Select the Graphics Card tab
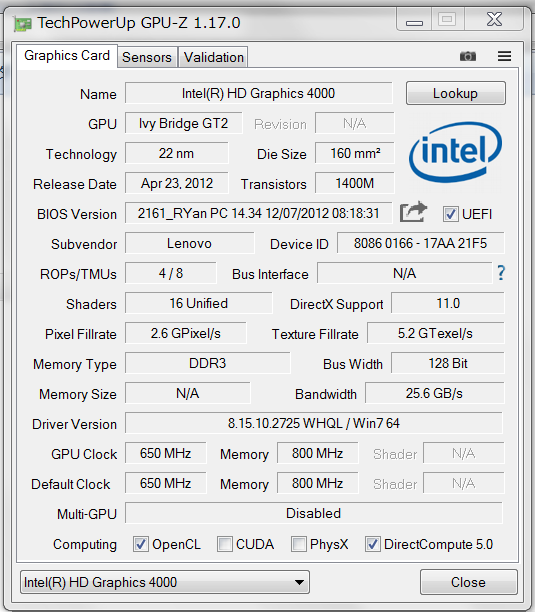 (x=67, y=56)
